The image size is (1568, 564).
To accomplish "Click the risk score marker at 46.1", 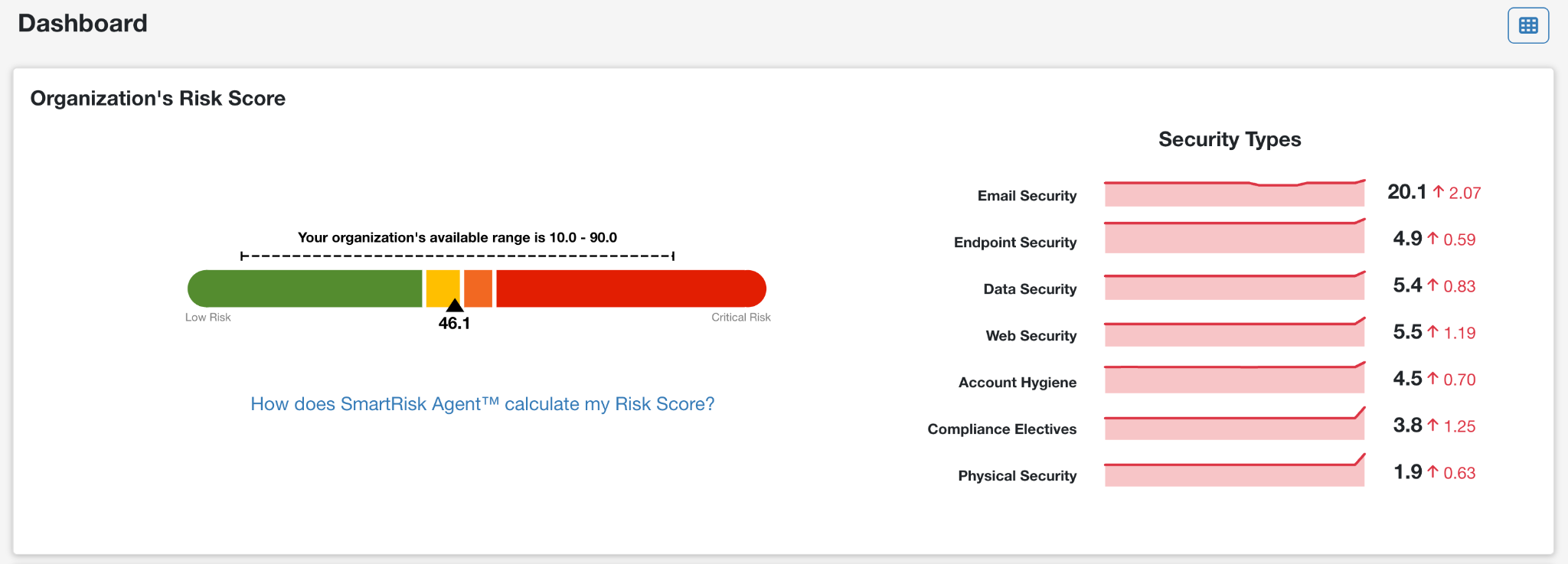I will [x=455, y=306].
